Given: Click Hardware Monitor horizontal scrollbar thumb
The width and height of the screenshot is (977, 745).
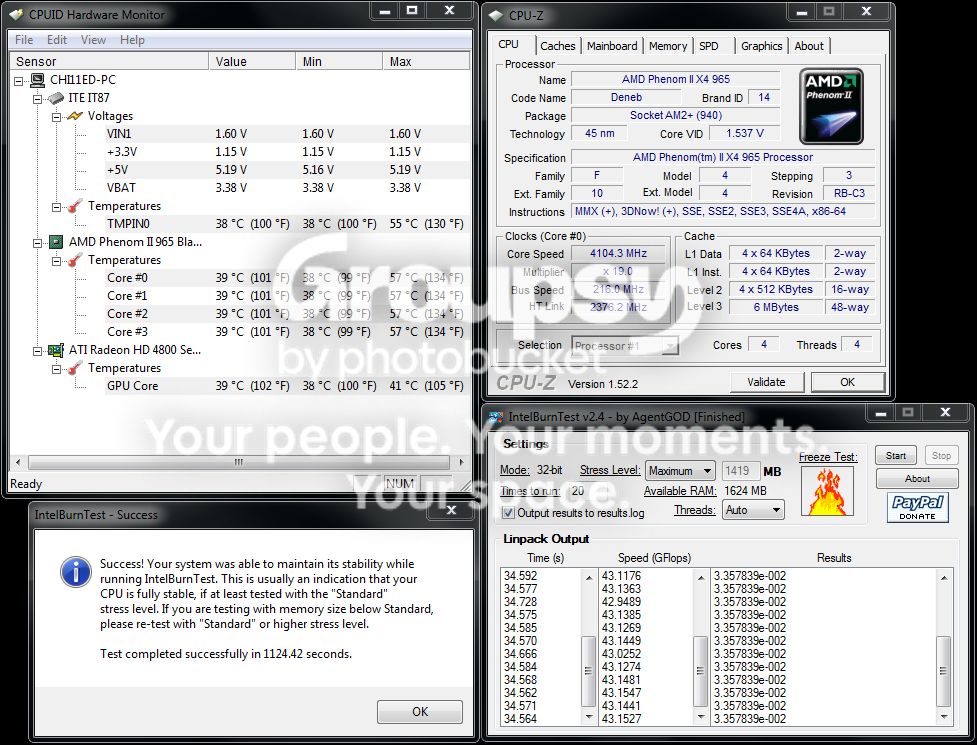Looking at the screenshot, I should coord(239,462).
